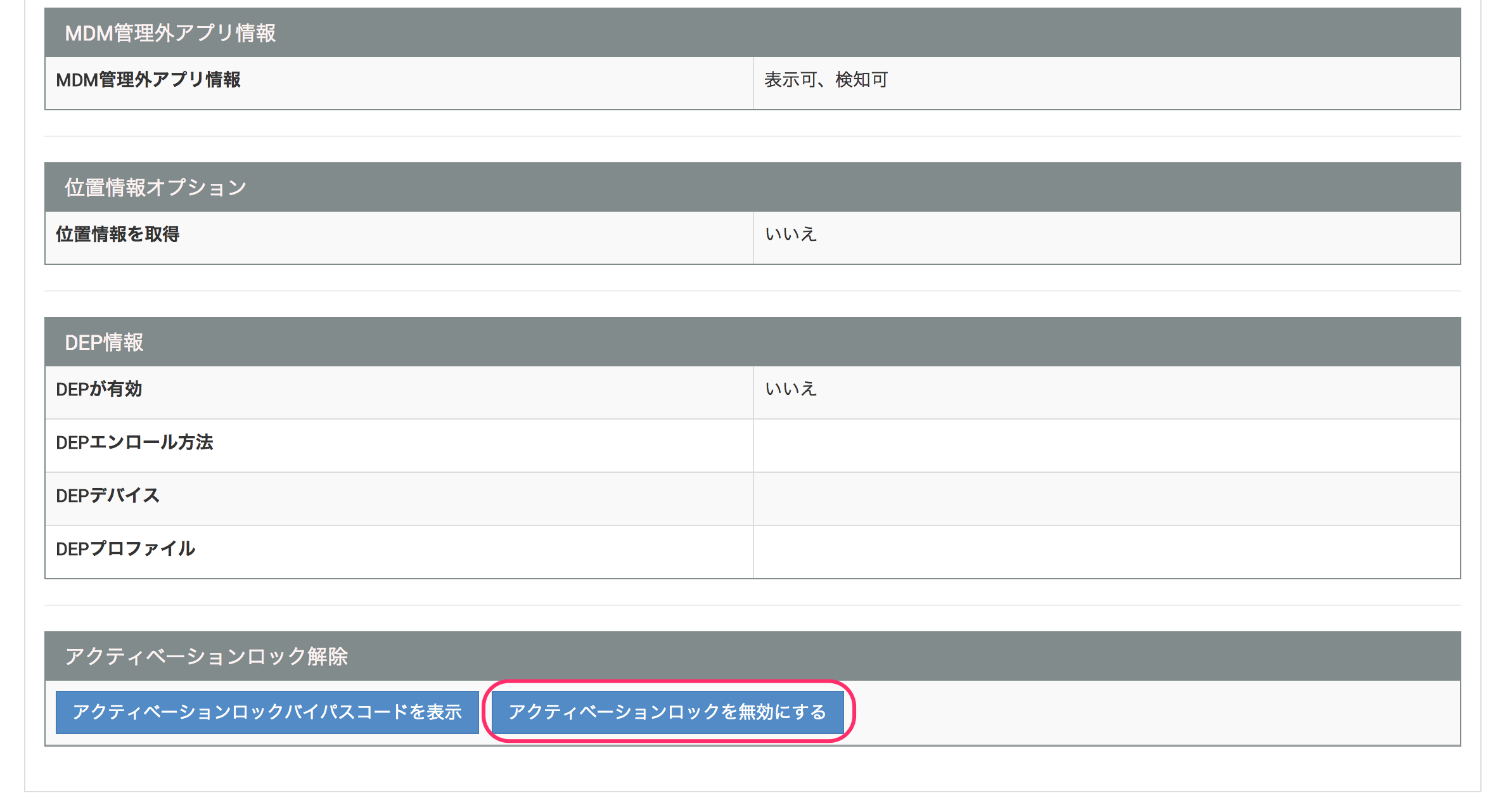Click アクティベーションロックを無効にする button
Viewport: 1512px width, 810px height.
667,712
